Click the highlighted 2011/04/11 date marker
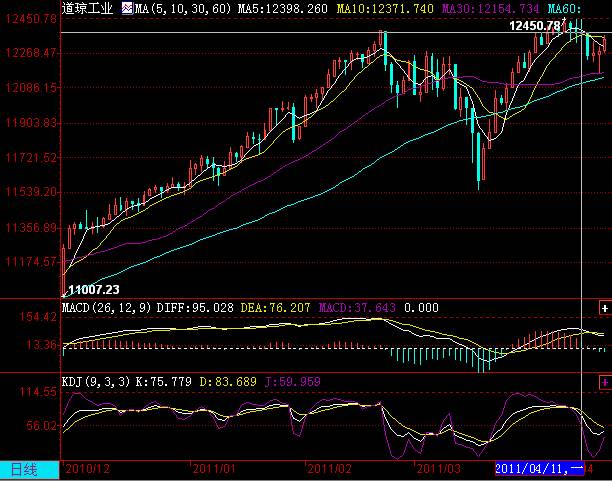Viewport: 612px width, 481px height. coord(540,468)
